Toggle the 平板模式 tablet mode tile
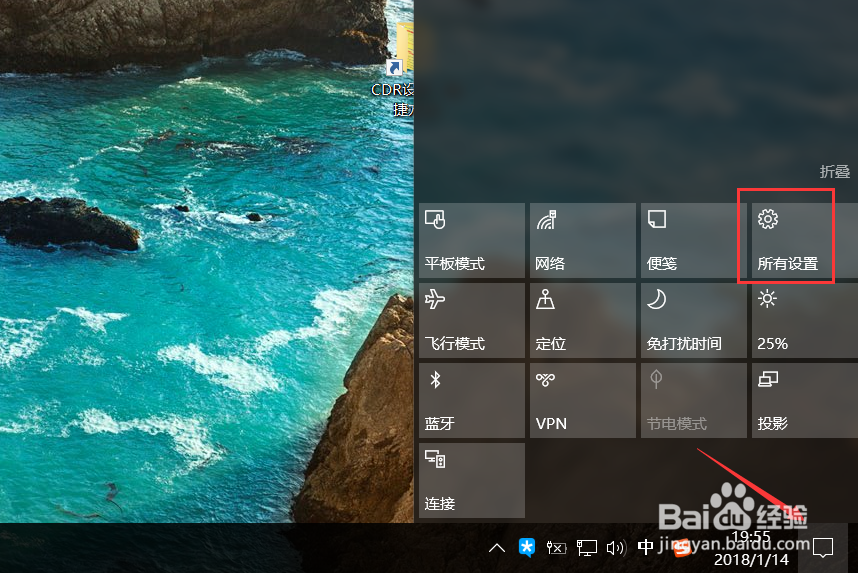 (x=472, y=241)
